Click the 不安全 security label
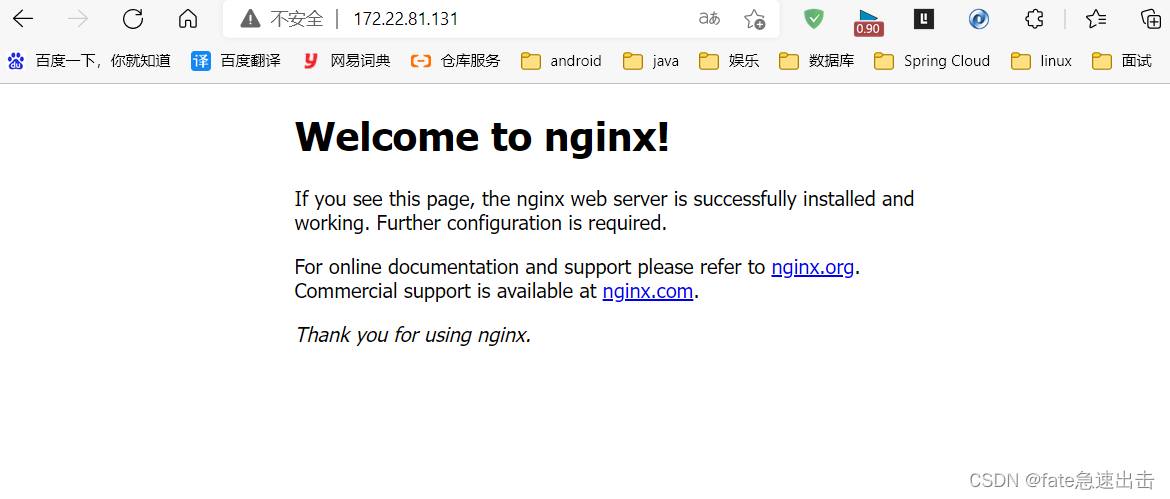The image size is (1170, 499). 296,19
